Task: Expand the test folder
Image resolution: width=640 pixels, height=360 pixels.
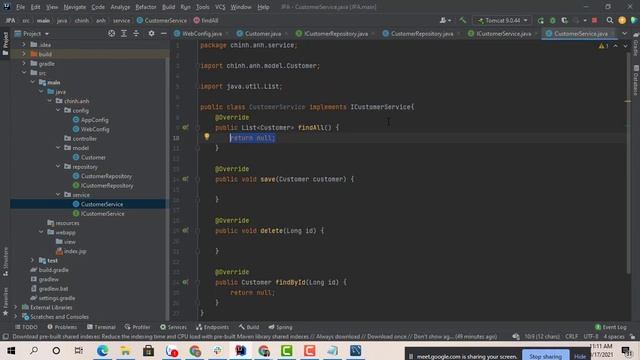Action: [32, 260]
